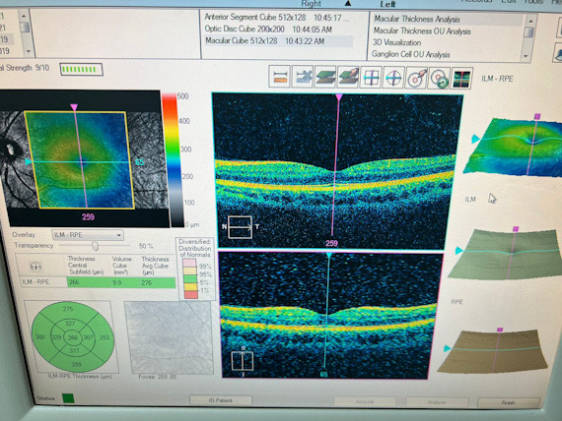Click the green layered slabs toolbar icon

(x=325, y=77)
